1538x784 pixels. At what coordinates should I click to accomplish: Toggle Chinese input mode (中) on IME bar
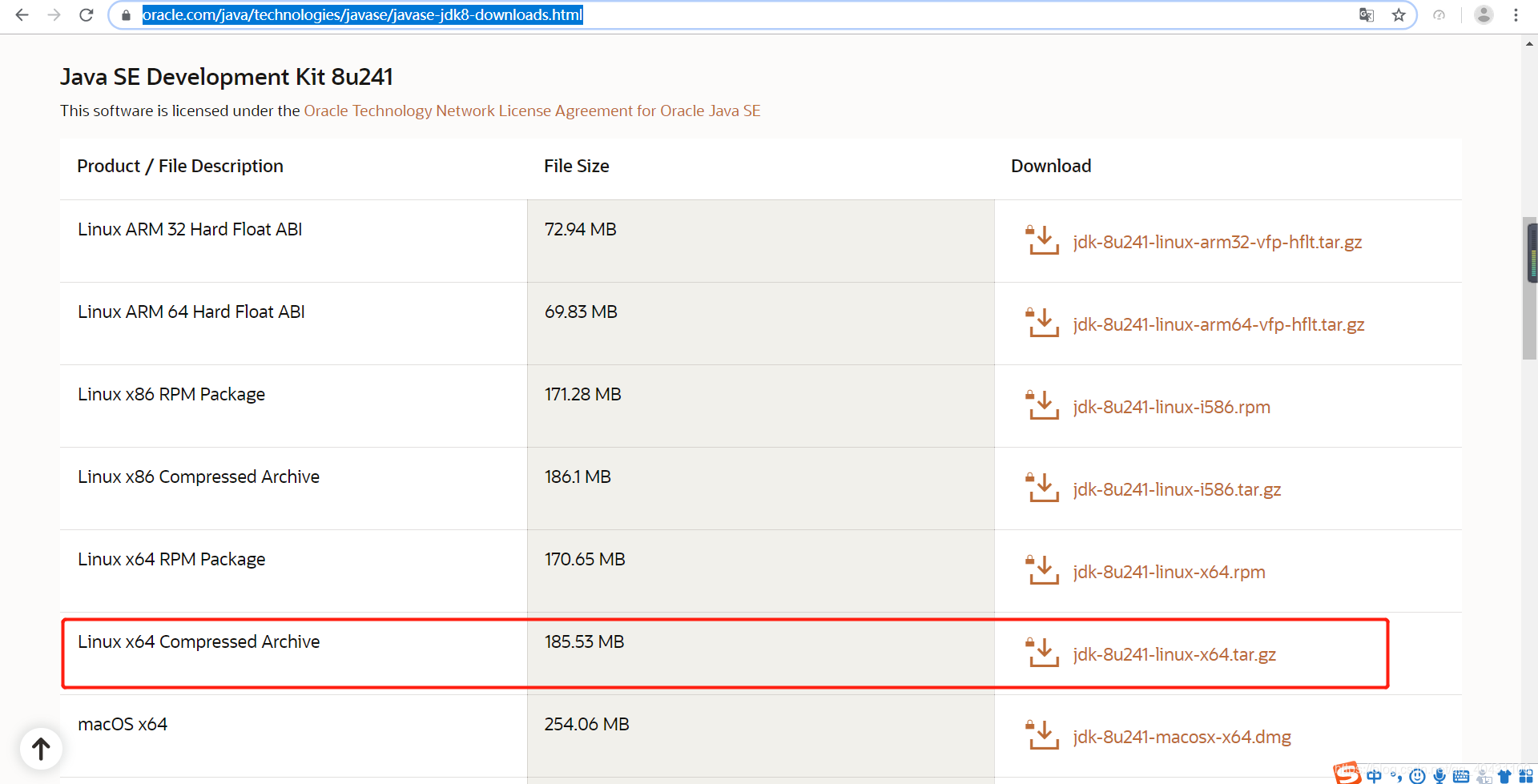click(x=1374, y=776)
